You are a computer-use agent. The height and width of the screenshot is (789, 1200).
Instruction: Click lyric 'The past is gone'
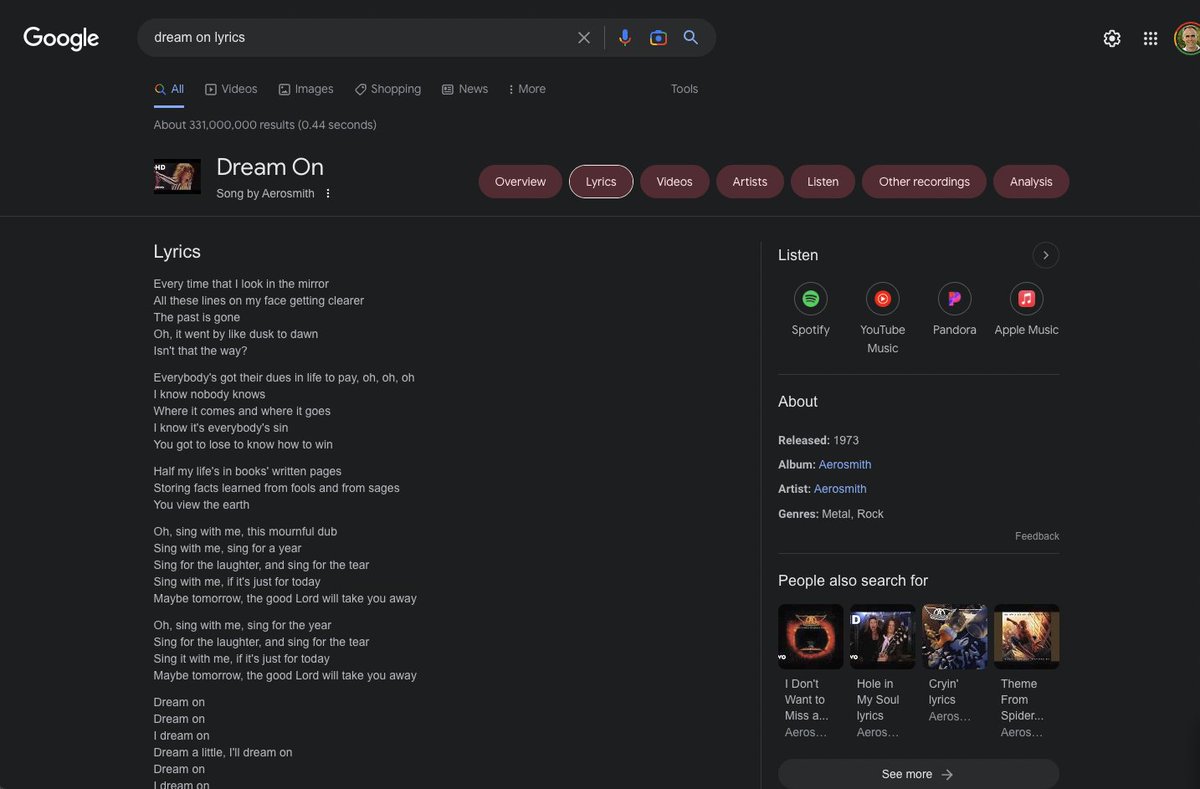coord(197,318)
